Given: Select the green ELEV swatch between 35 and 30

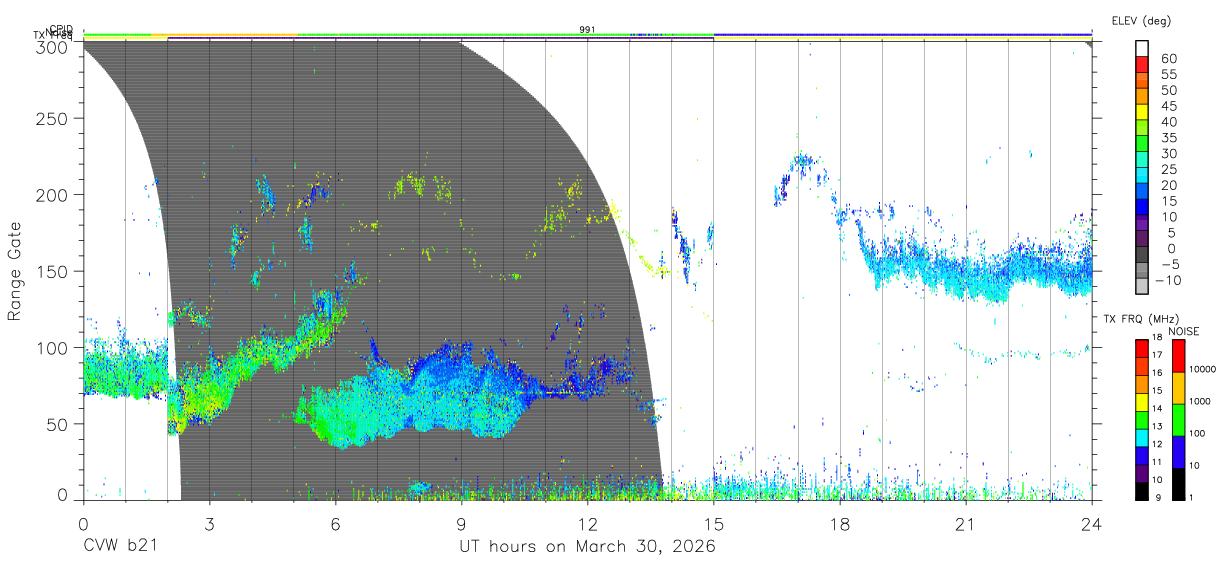Looking at the screenshot, I should 1142,144.
